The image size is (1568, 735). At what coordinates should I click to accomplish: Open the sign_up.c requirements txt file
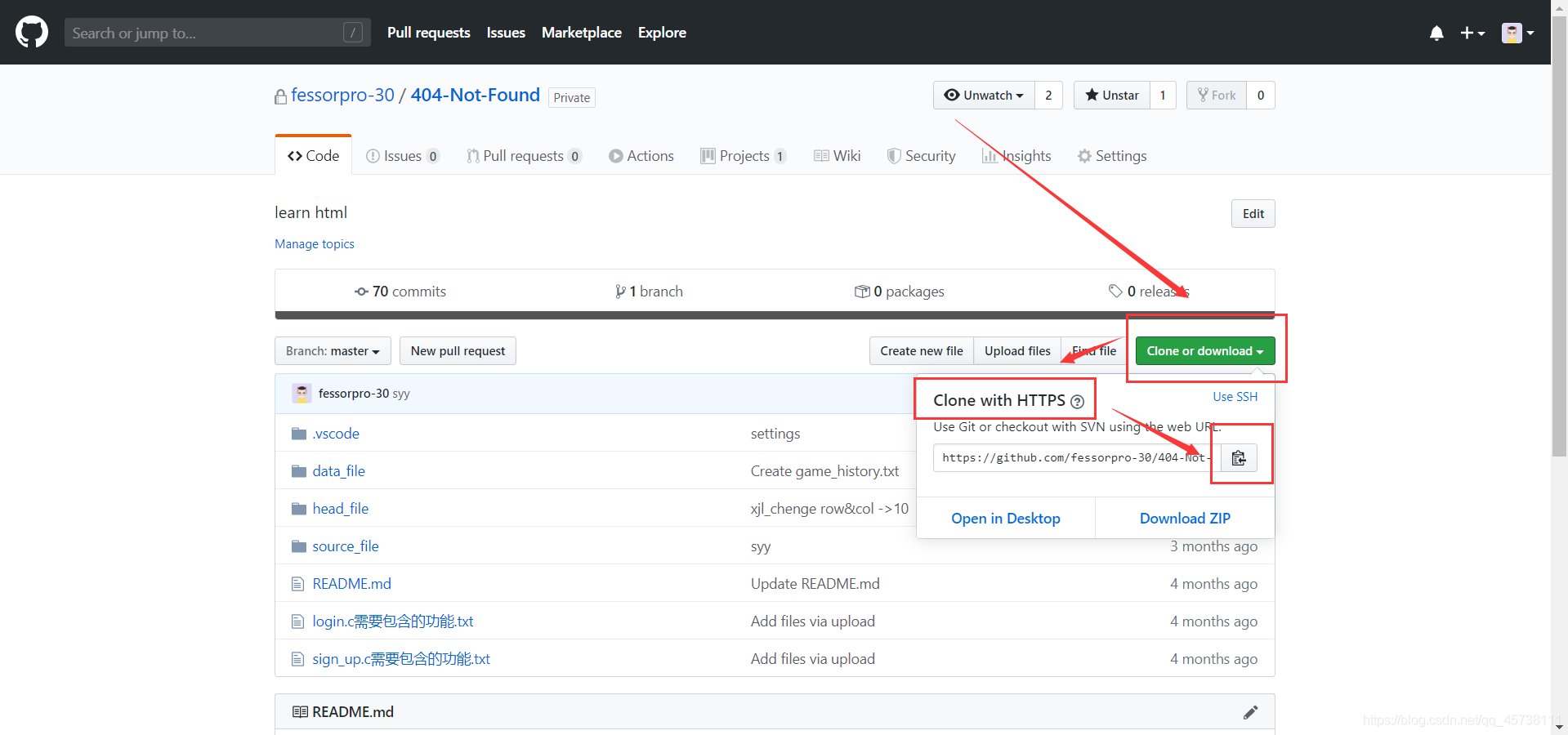(401, 659)
